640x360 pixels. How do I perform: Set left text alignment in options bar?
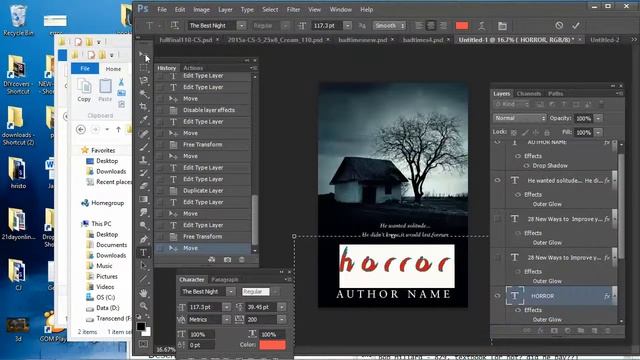tap(419, 26)
